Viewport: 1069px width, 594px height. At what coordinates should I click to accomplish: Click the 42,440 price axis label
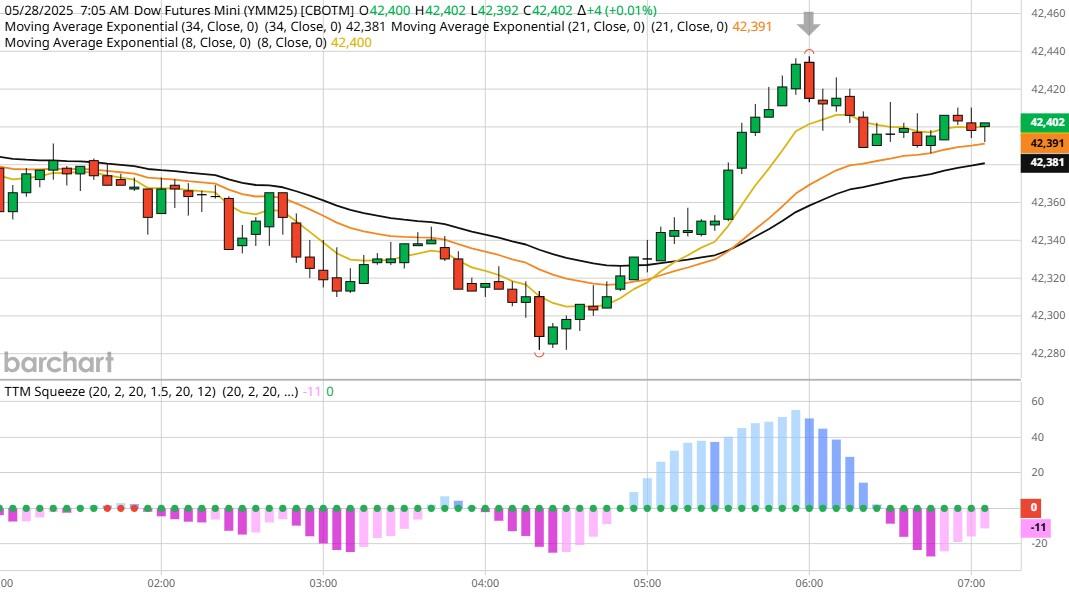pyautogui.click(x=1045, y=51)
